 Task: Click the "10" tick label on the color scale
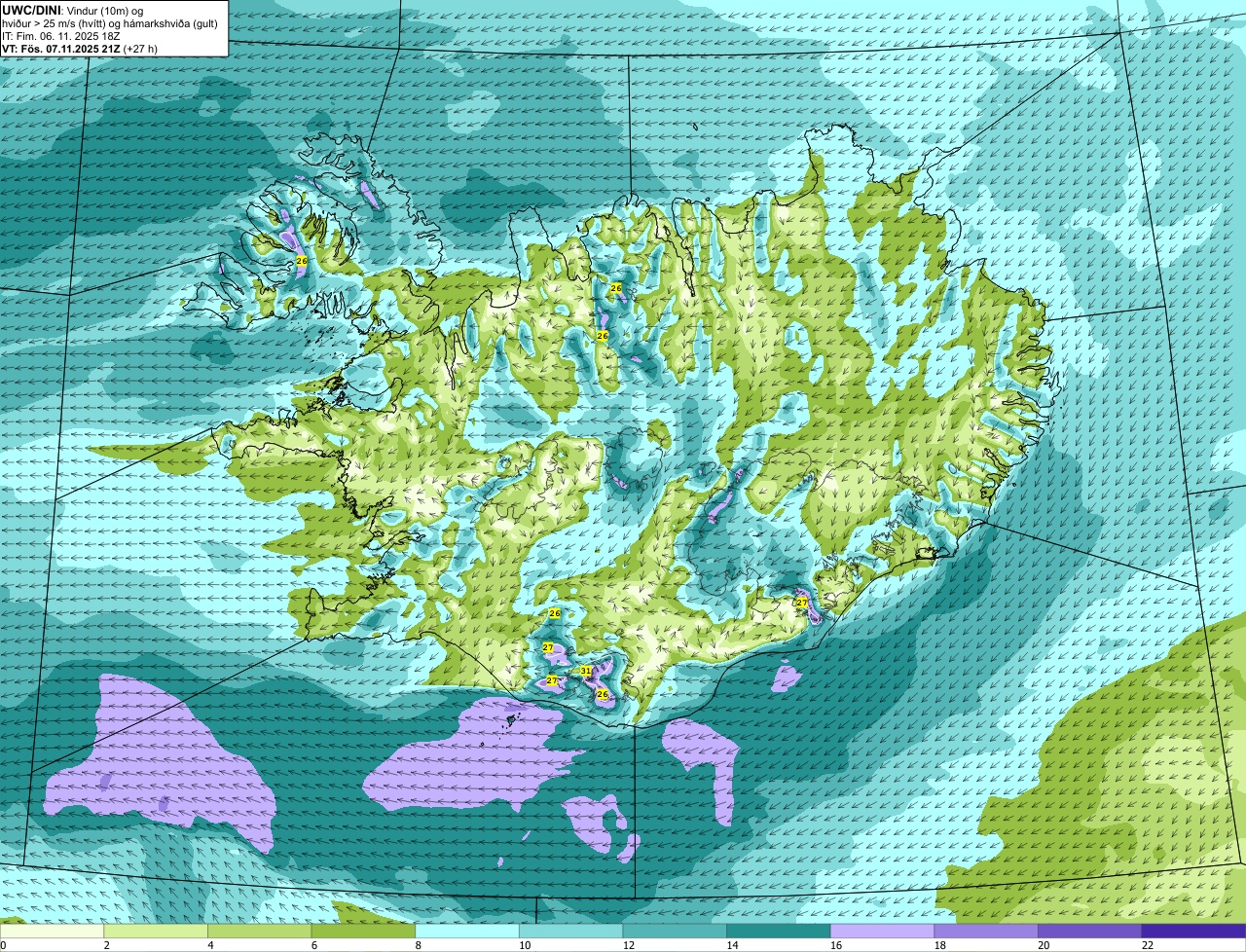[525, 945]
